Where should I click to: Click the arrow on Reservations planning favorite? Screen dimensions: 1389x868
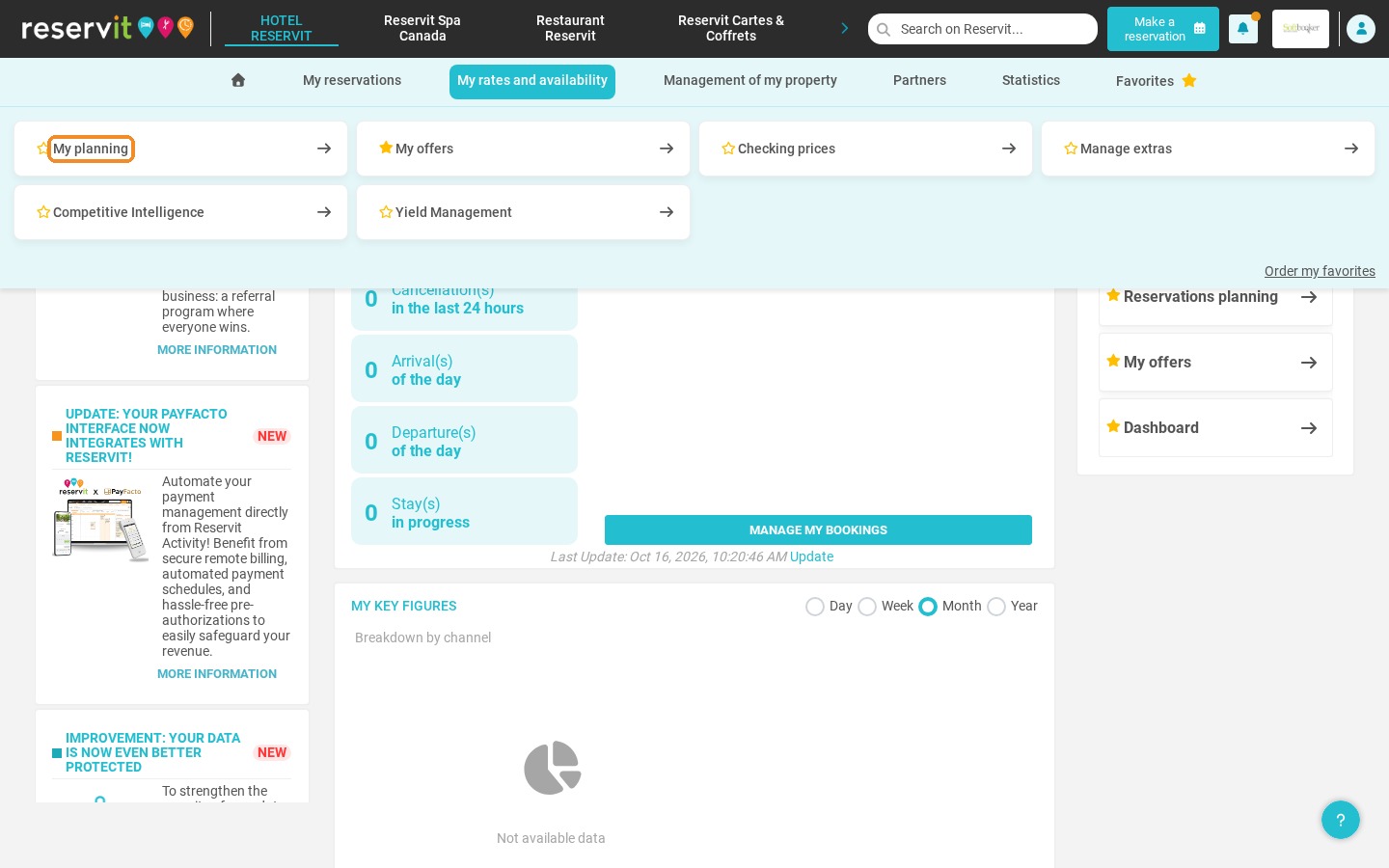point(1309,297)
